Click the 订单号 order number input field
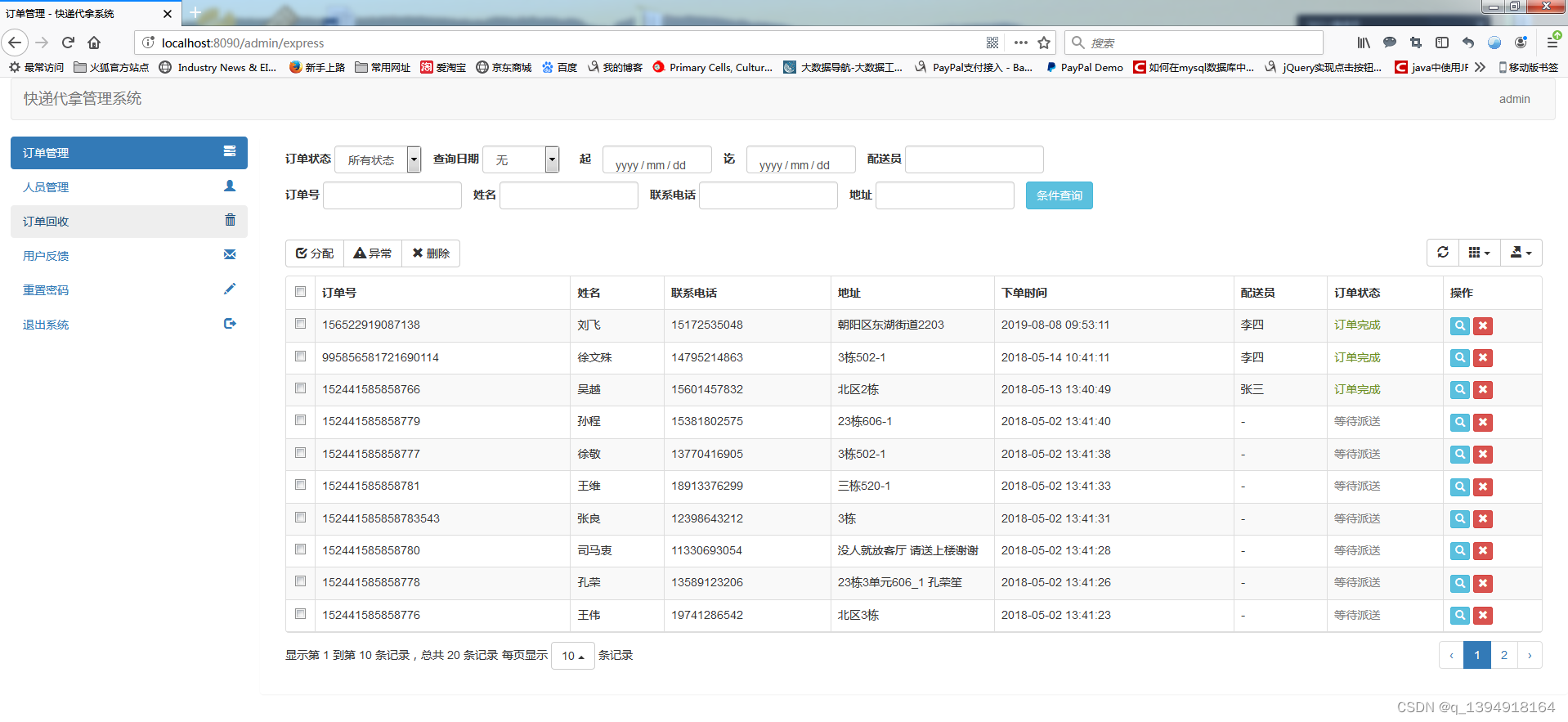The height and width of the screenshot is (722, 1568). [x=392, y=195]
